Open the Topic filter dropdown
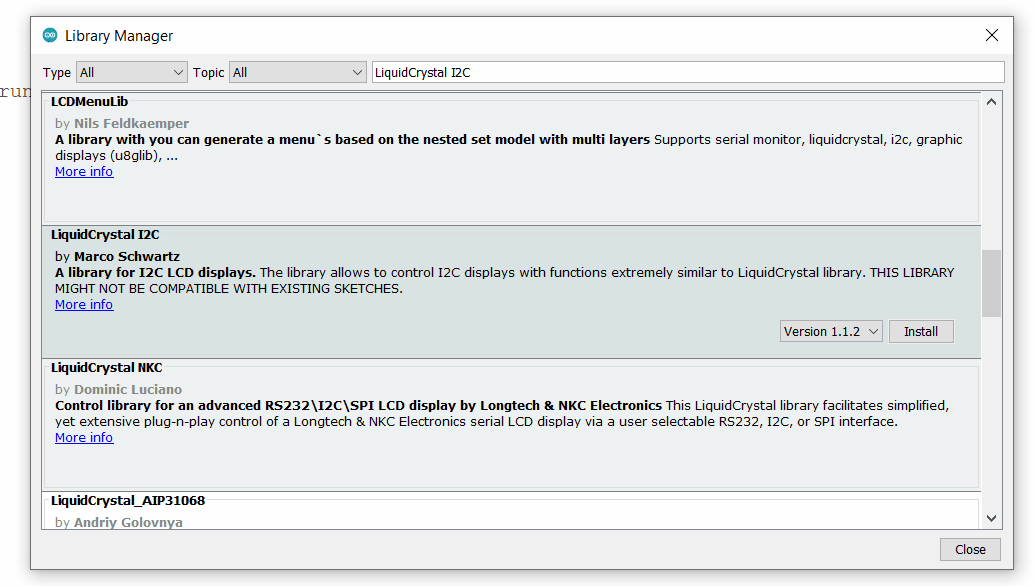The height and width of the screenshot is (586, 1035). click(298, 72)
